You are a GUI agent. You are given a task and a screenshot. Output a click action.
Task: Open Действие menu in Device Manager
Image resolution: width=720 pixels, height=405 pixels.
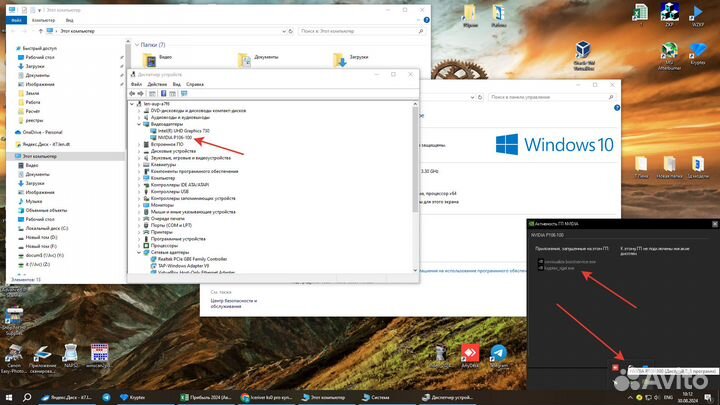tap(157, 84)
